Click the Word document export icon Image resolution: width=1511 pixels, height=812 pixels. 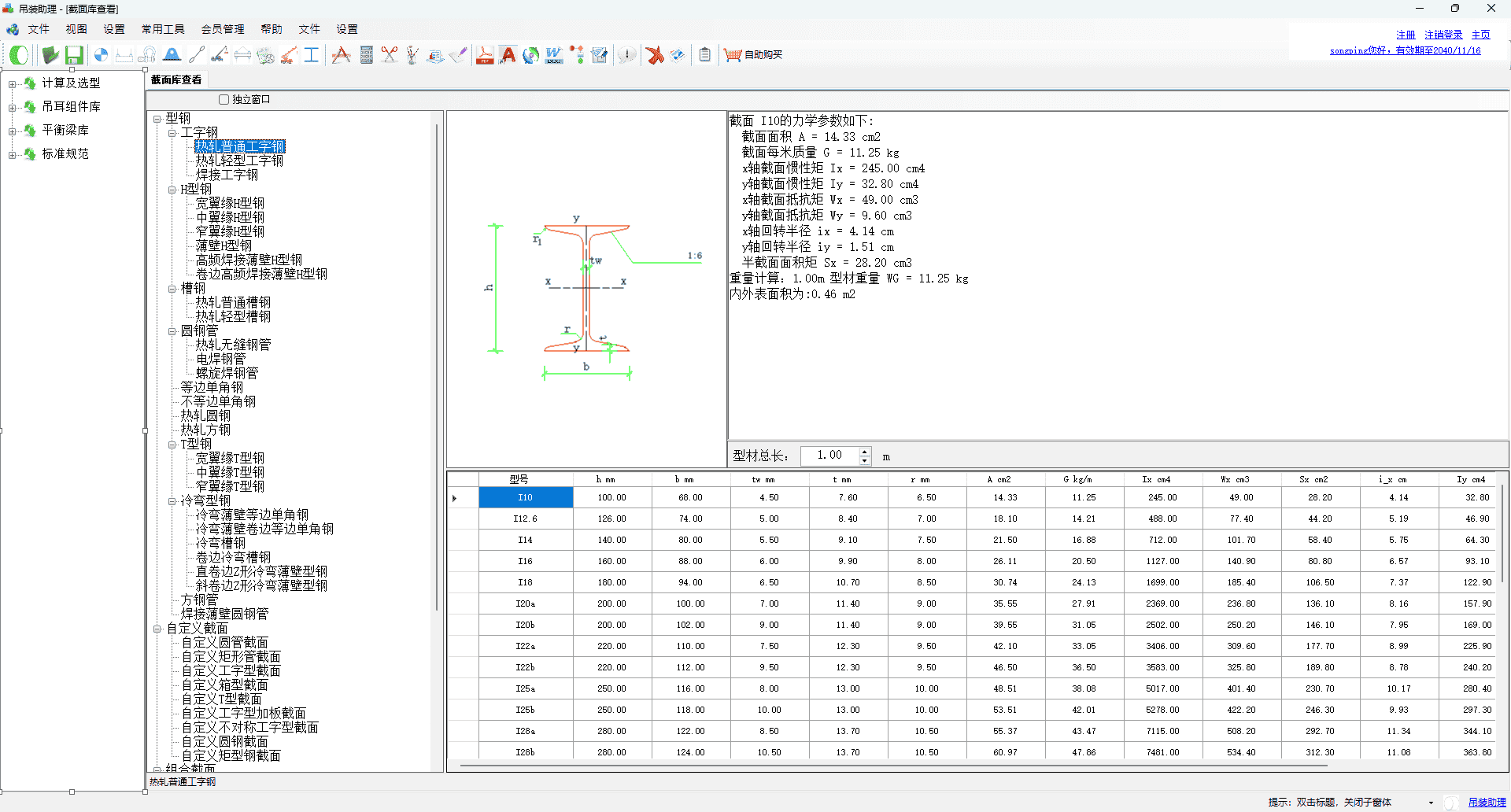(x=554, y=54)
